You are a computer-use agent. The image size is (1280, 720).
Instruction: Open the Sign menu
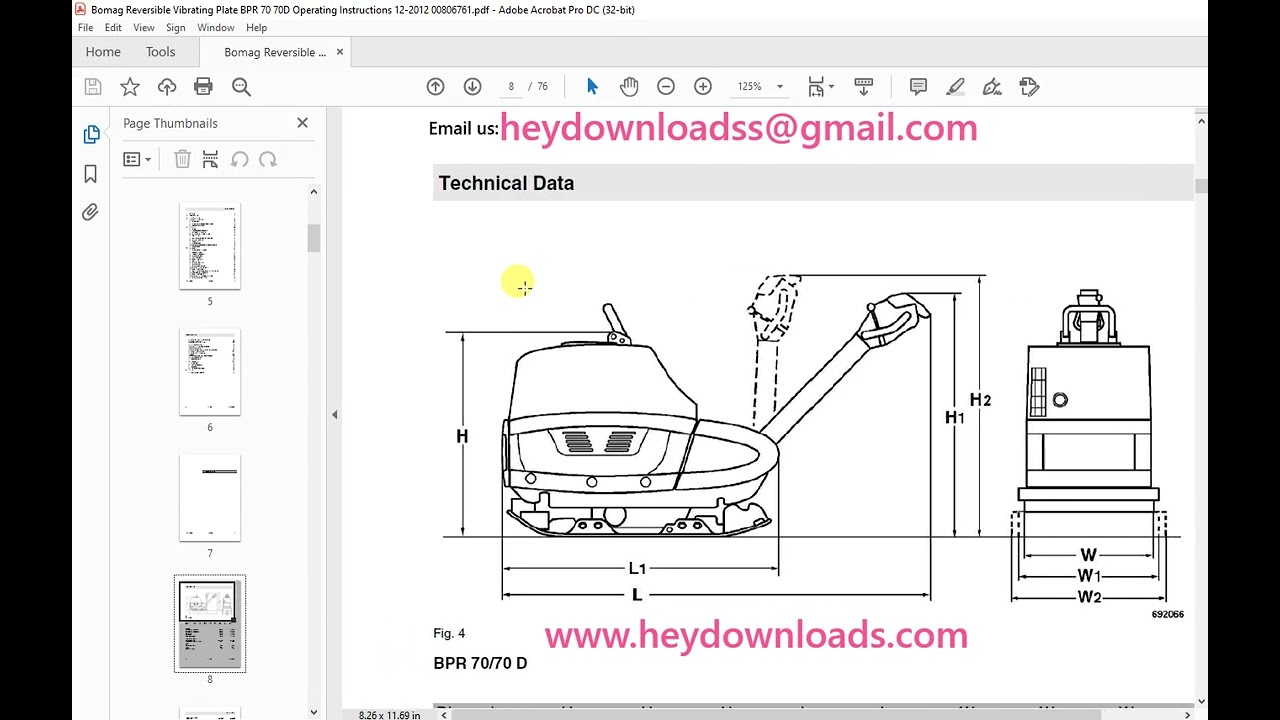click(176, 28)
